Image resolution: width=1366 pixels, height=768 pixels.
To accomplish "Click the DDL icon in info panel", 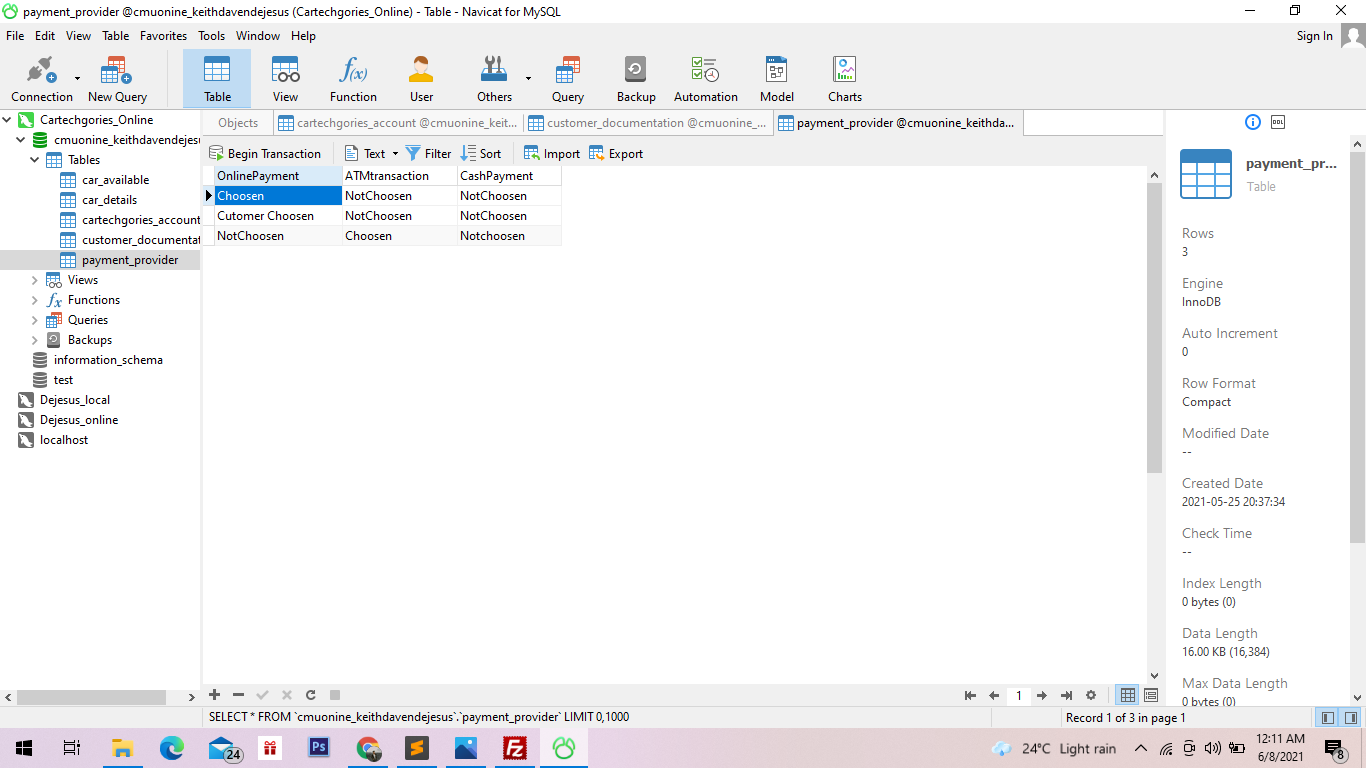I will pyautogui.click(x=1278, y=122).
